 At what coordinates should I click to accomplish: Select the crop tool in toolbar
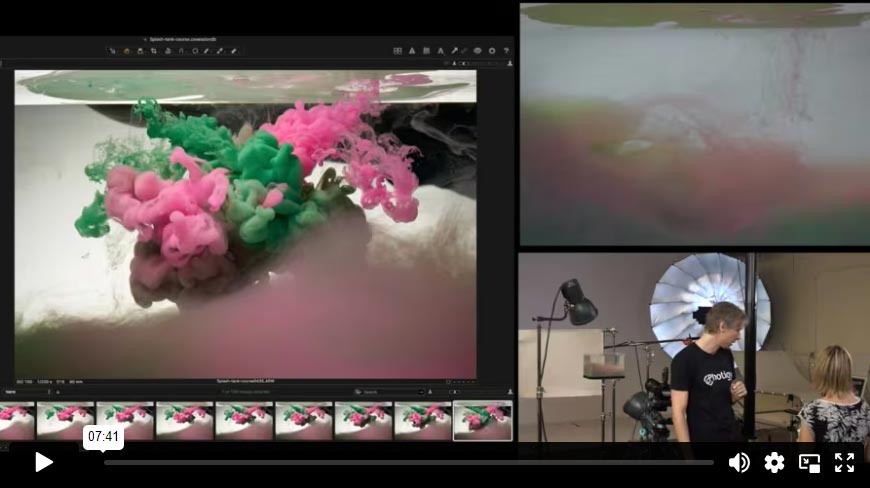[x=153, y=50]
